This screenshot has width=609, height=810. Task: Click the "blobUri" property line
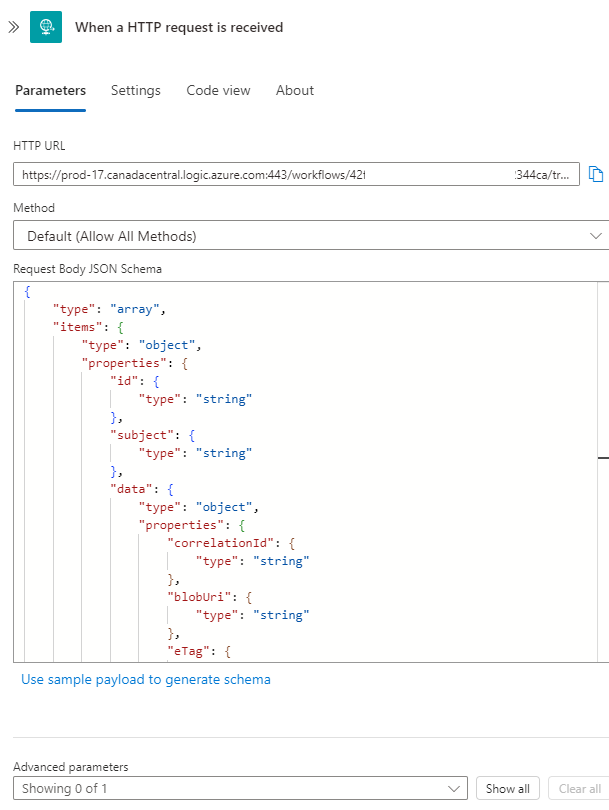point(209,597)
